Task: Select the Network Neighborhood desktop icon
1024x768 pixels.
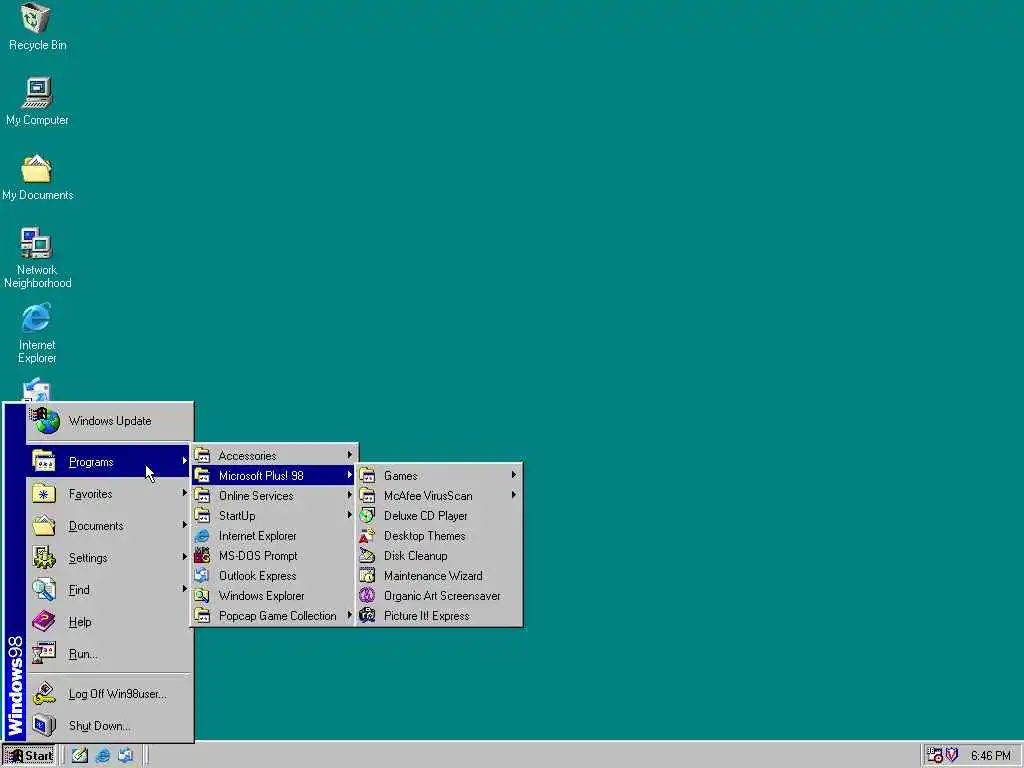Action: [37, 258]
